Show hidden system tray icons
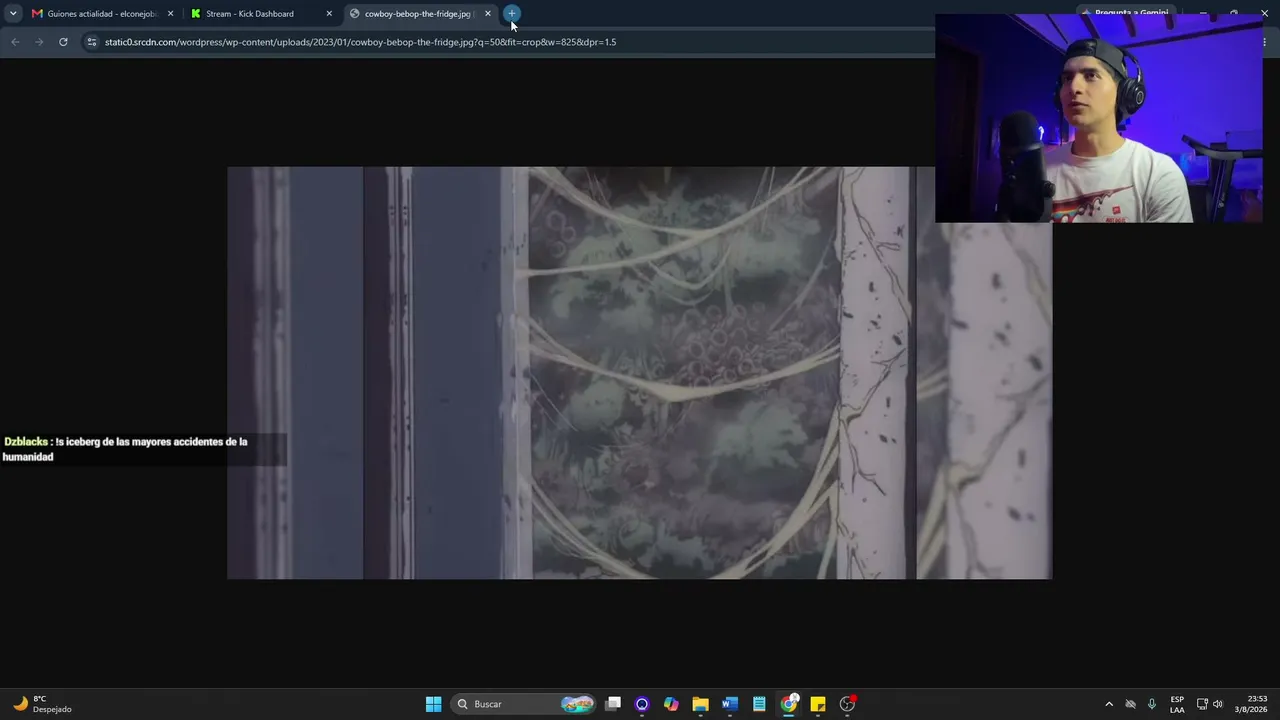Viewport: 1280px width, 720px height. tap(1109, 704)
